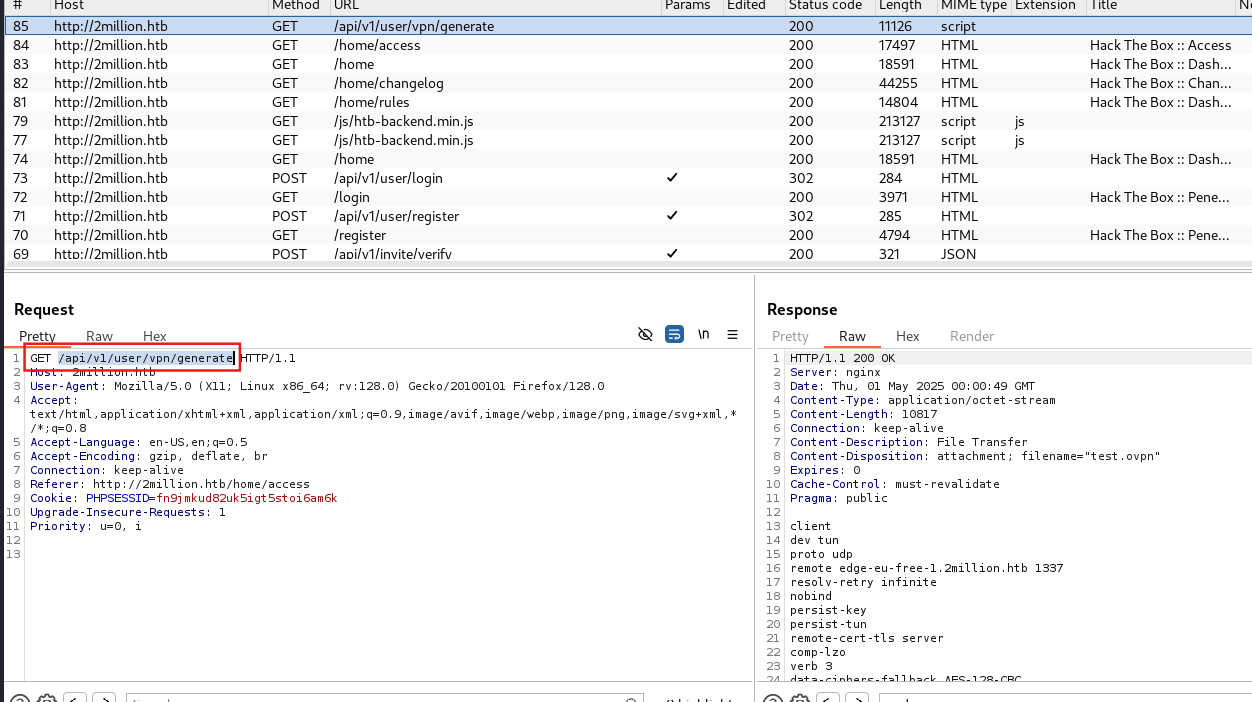Select the Pretty tab in Response panel
The width and height of the screenshot is (1252, 702).
[790, 336]
